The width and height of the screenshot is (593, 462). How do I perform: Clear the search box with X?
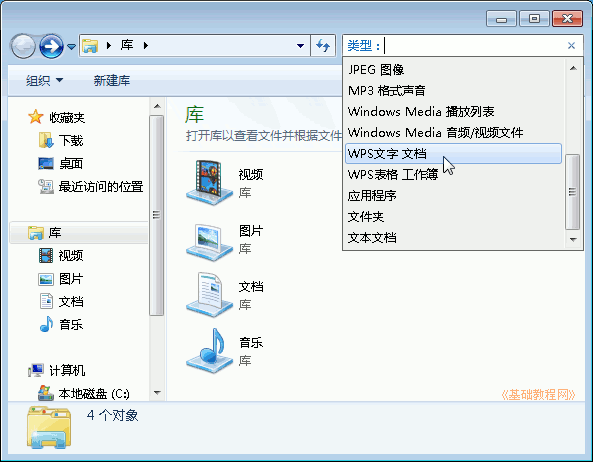coord(571,46)
